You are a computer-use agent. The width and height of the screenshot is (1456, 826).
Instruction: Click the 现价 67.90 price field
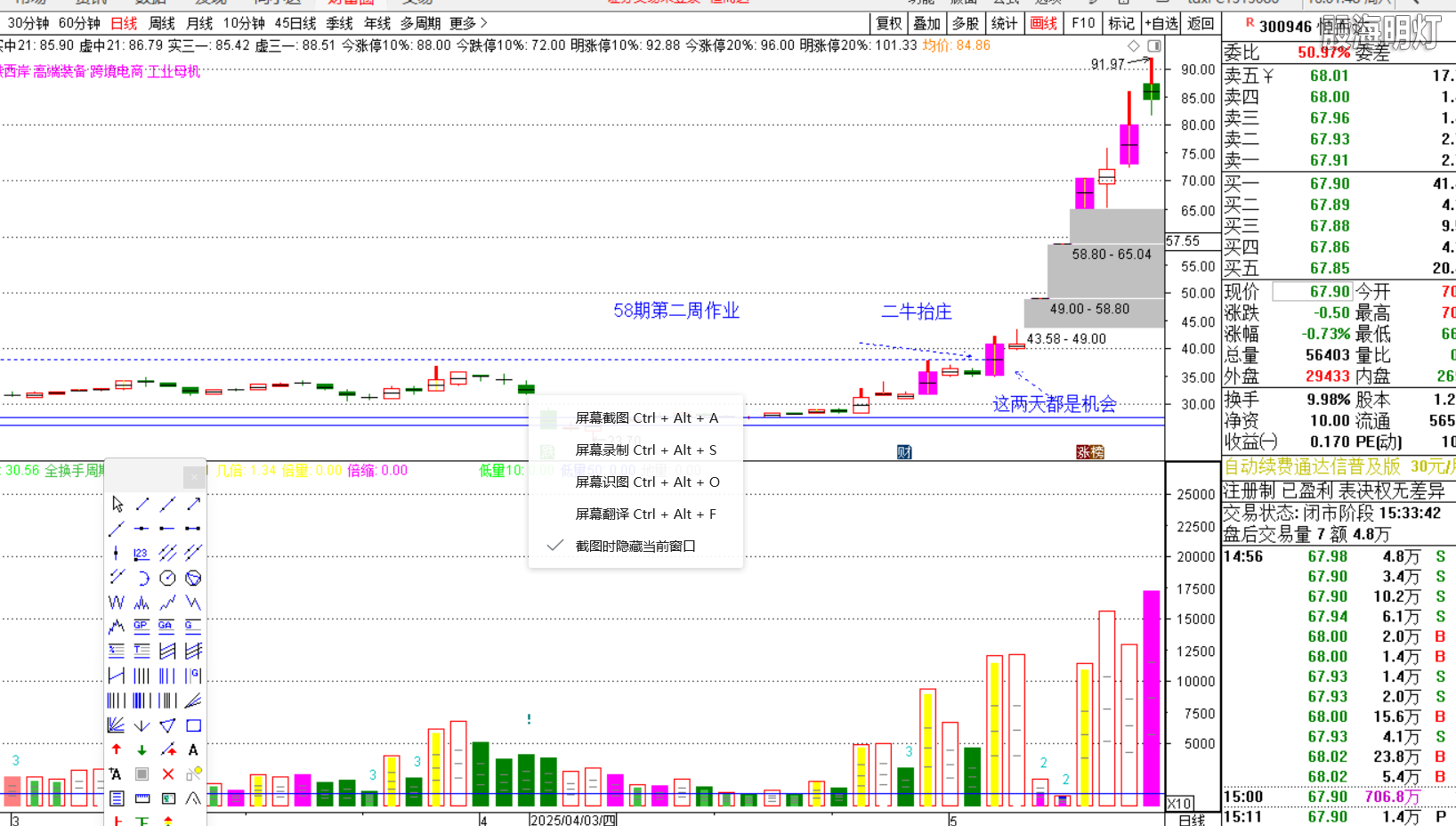click(x=1313, y=291)
